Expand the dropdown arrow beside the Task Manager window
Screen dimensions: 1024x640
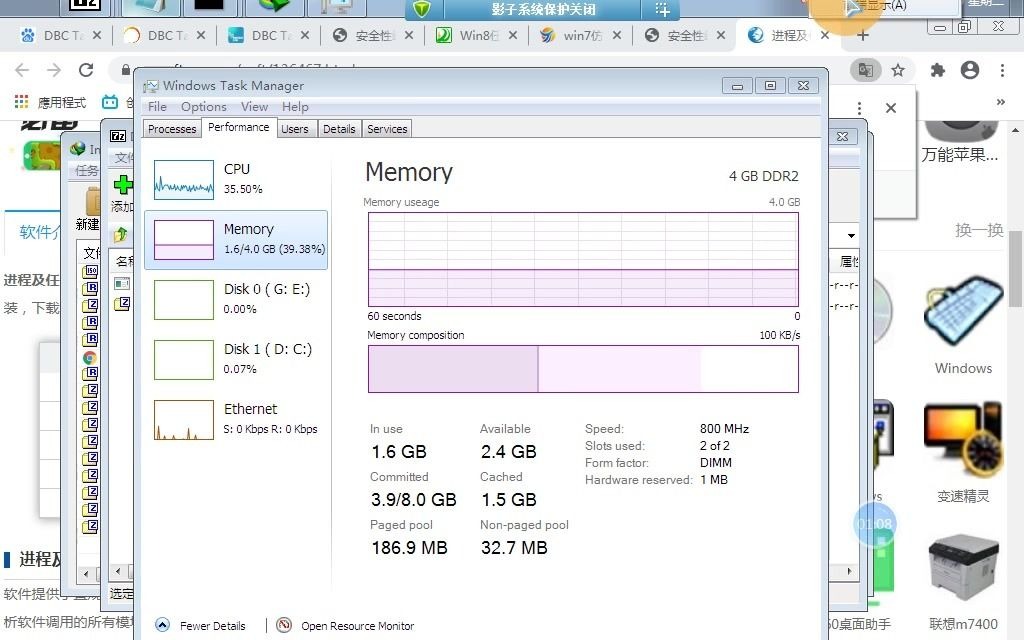(x=851, y=234)
